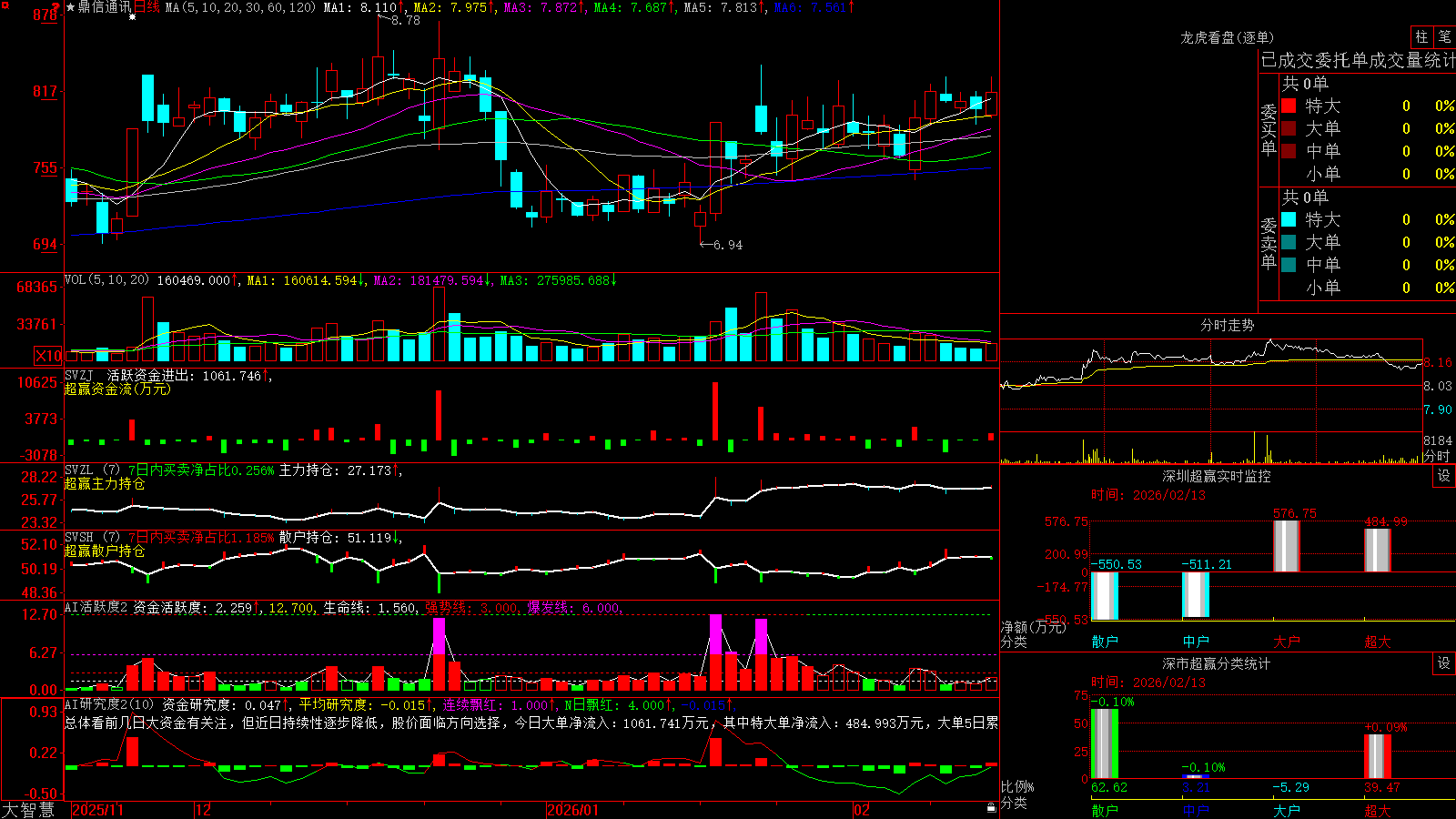Click cyan 特大 sell-order color swatch
1456x819 pixels.
point(1289,219)
